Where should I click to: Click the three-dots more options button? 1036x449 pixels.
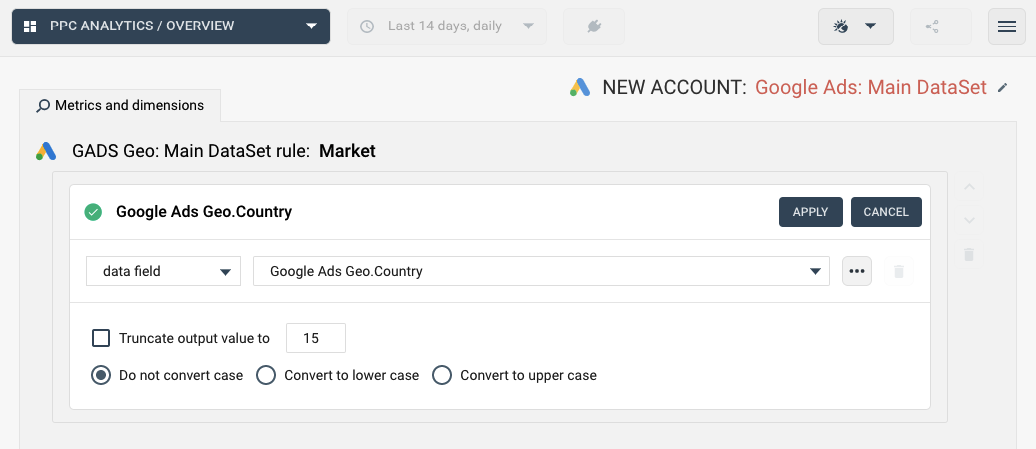pyautogui.click(x=857, y=271)
